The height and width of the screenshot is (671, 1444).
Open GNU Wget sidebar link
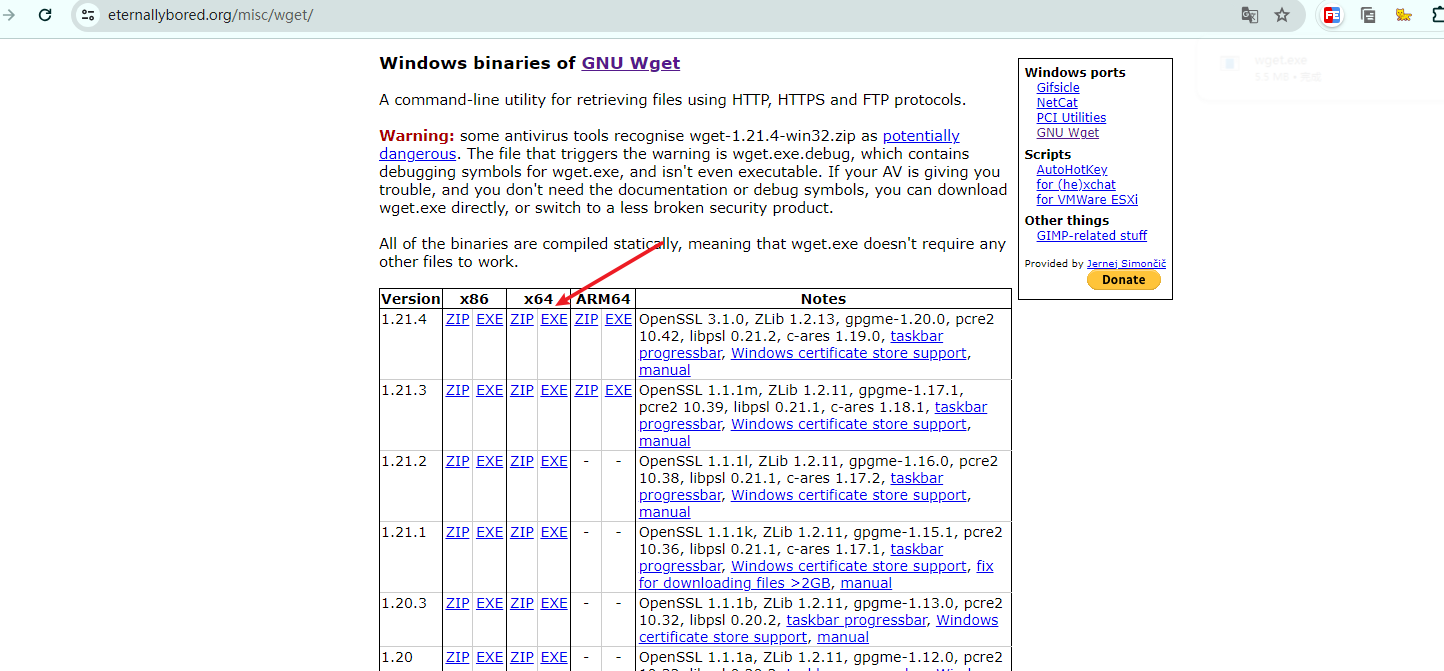[x=1068, y=133]
